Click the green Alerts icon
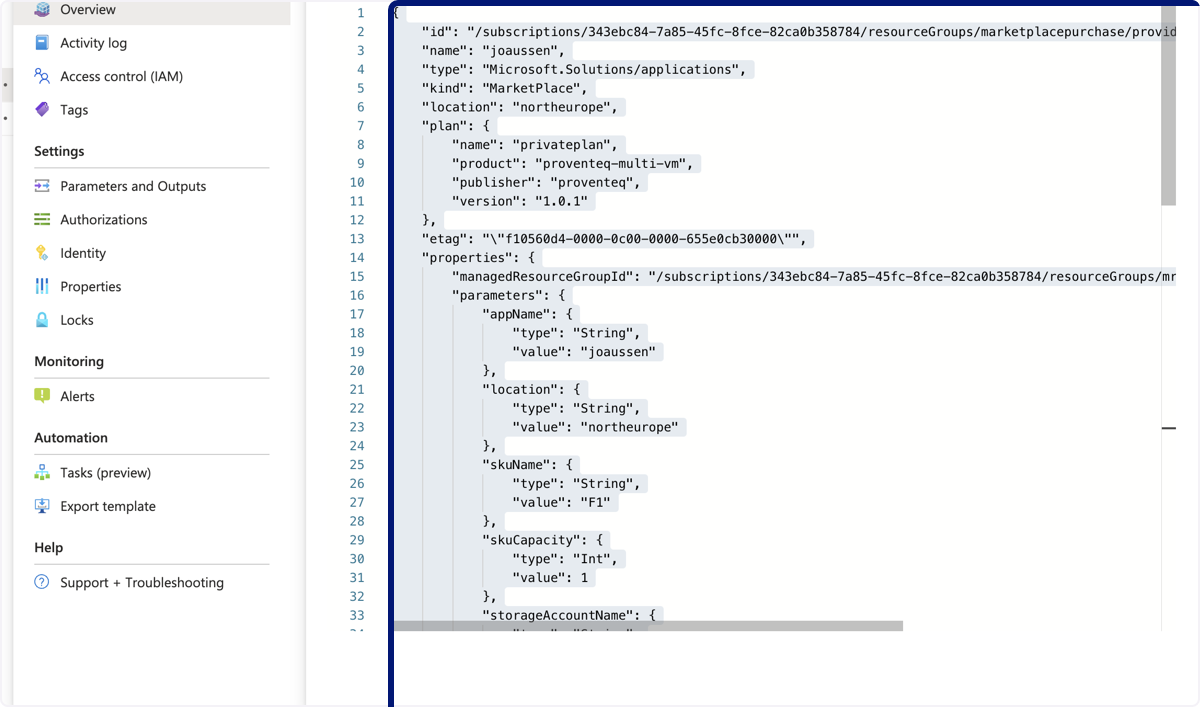This screenshot has height=707, width=1200. (x=42, y=396)
